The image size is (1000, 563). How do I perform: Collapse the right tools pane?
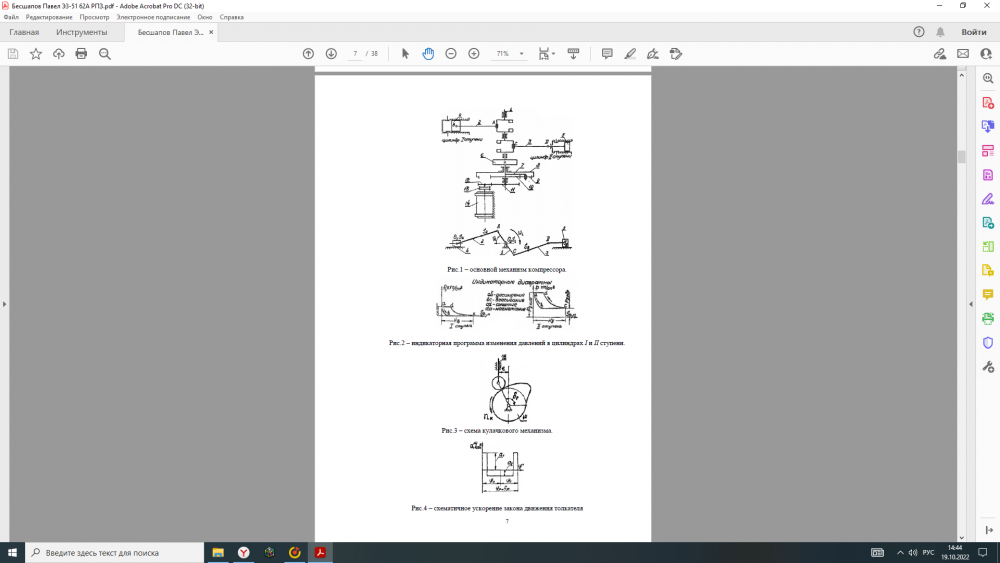click(970, 304)
